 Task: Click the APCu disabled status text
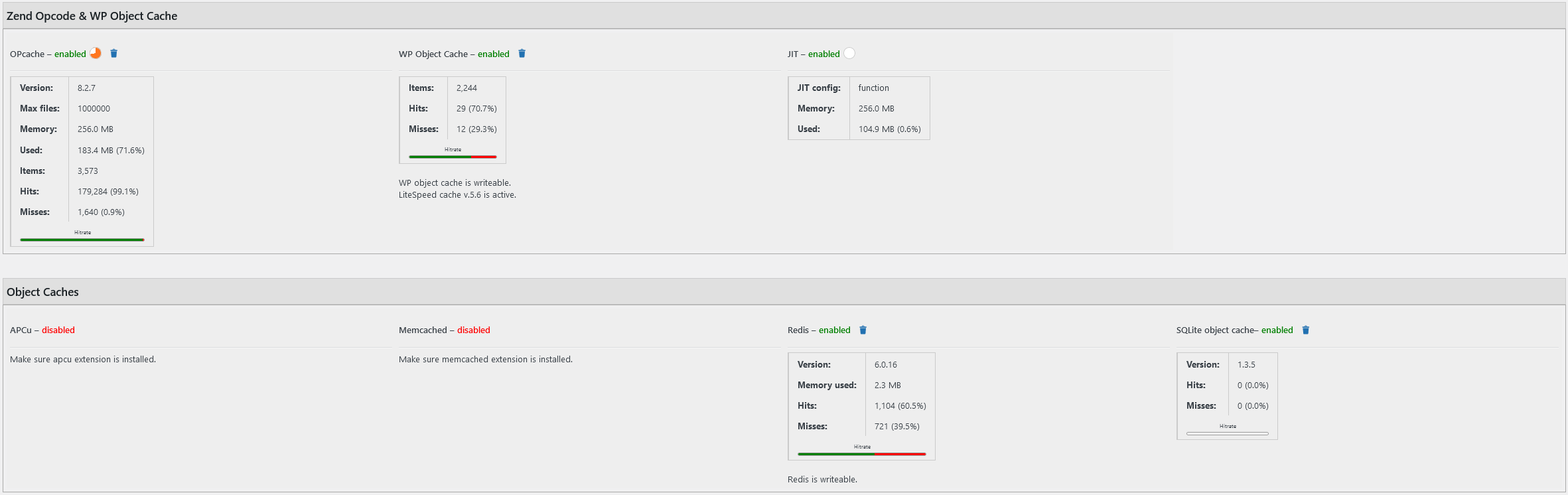pyautogui.click(x=58, y=330)
